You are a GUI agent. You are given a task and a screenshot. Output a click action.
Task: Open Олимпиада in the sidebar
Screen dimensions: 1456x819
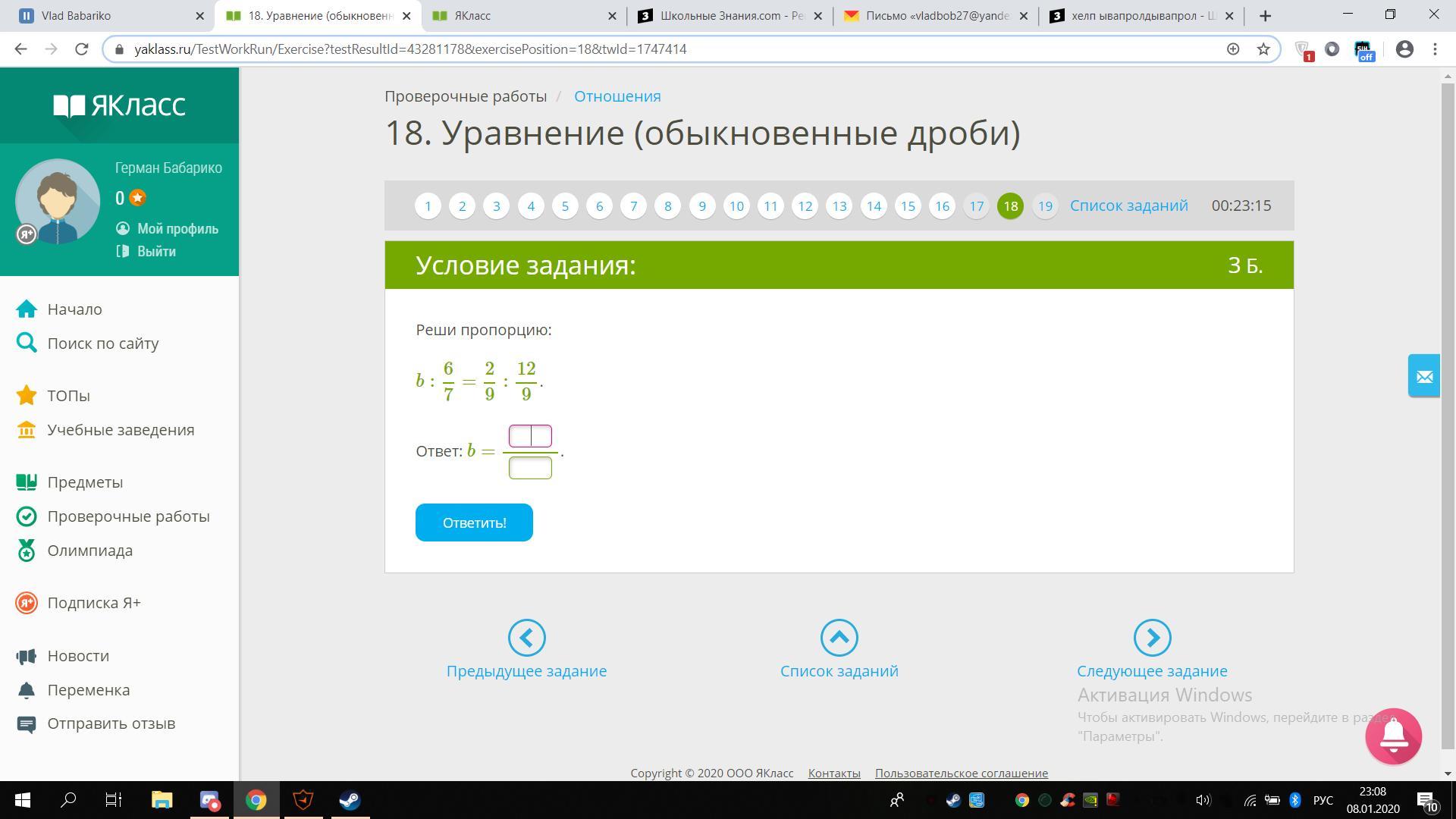click(89, 551)
